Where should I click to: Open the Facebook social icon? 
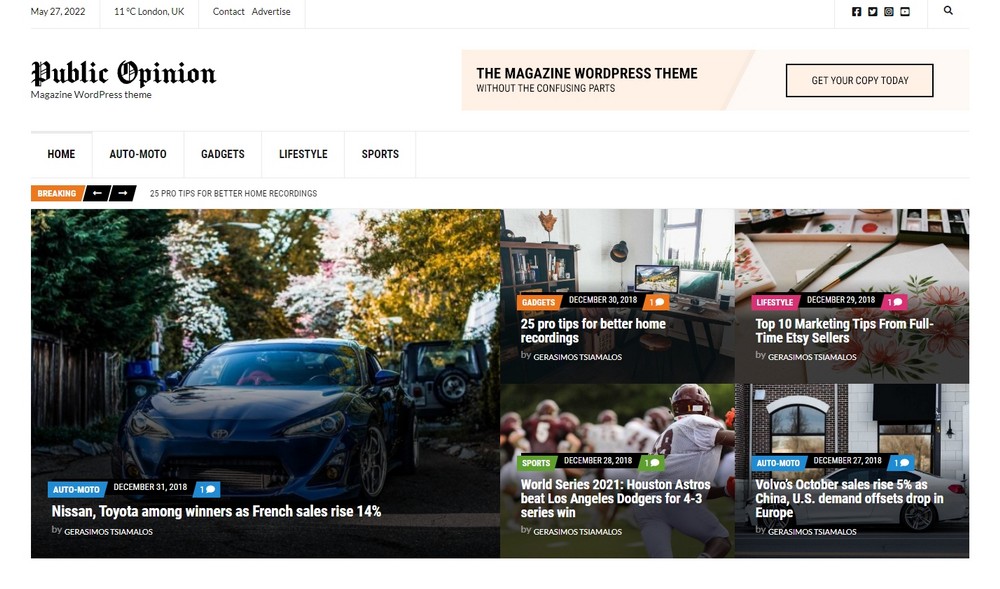tap(856, 12)
